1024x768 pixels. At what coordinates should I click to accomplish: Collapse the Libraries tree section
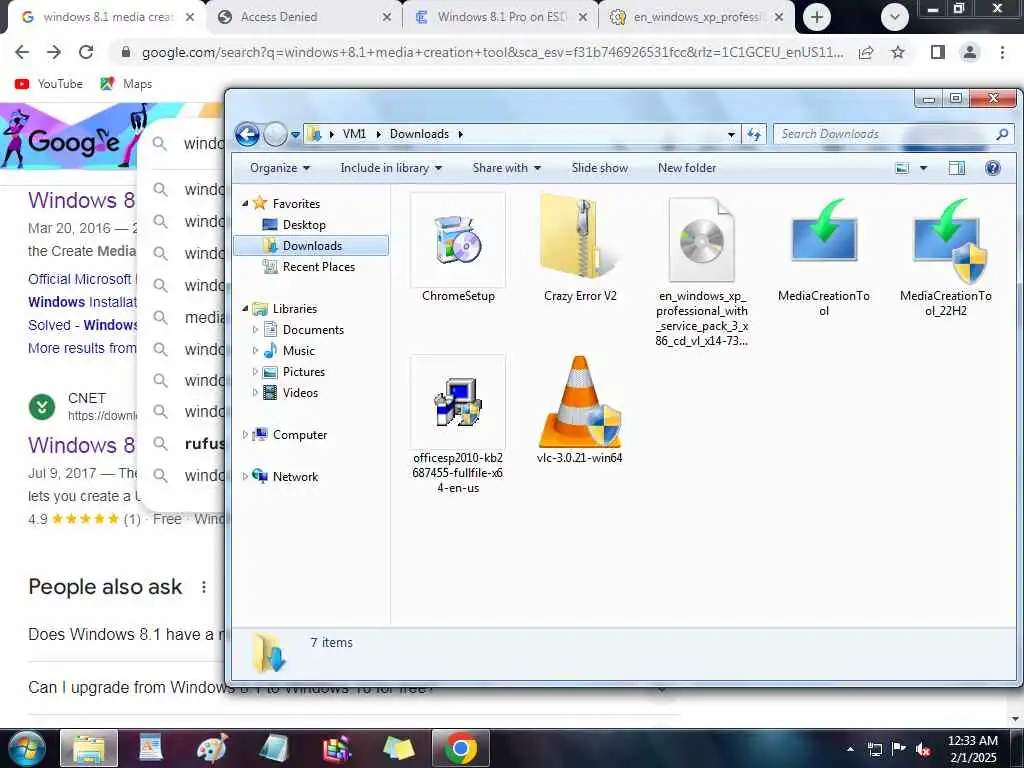pos(246,308)
